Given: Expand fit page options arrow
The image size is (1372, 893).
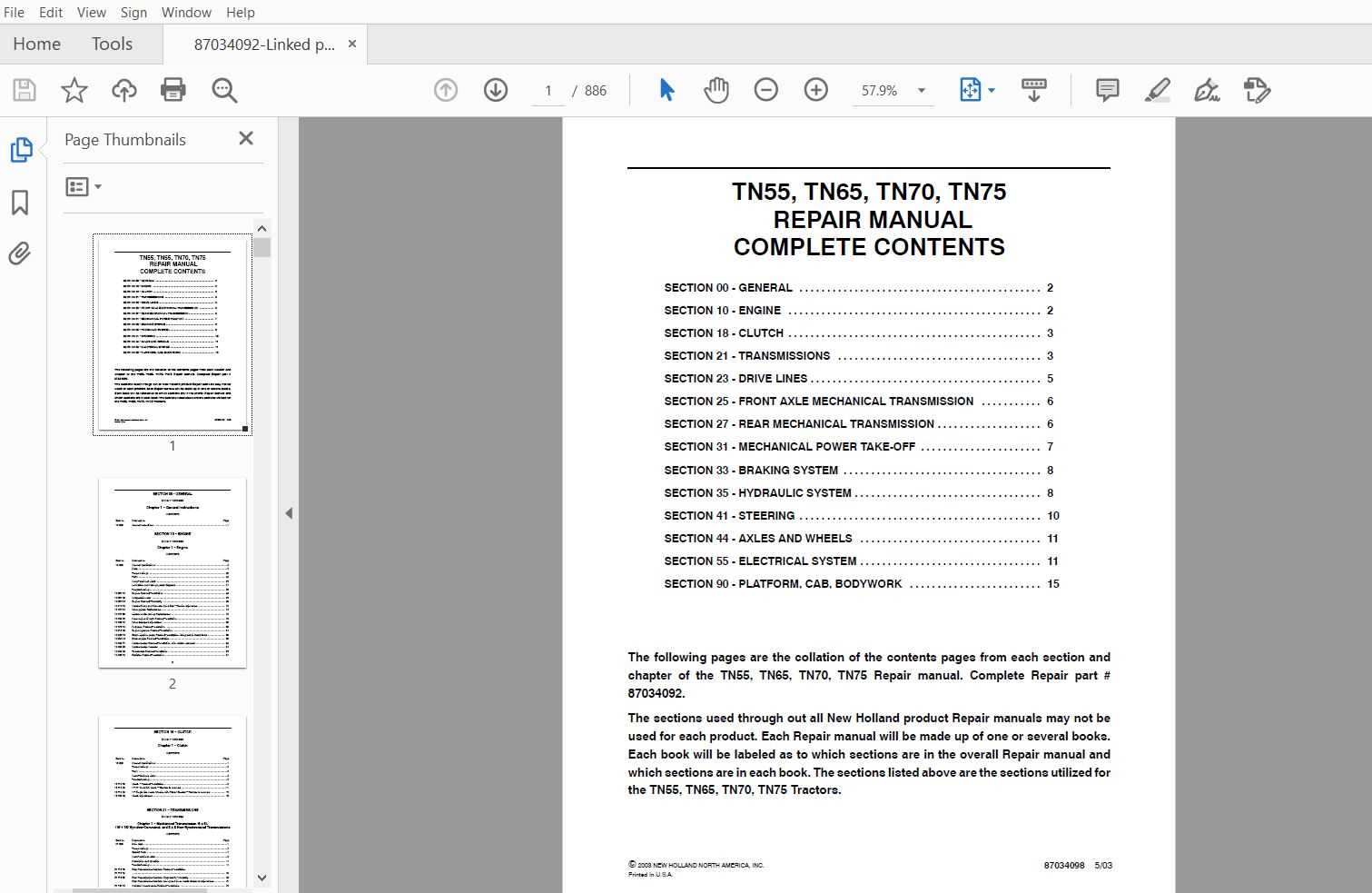Looking at the screenshot, I should coord(992,90).
